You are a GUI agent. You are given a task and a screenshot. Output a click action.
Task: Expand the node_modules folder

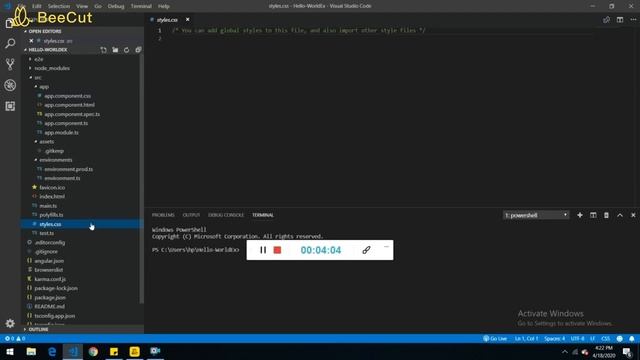[x=52, y=68]
